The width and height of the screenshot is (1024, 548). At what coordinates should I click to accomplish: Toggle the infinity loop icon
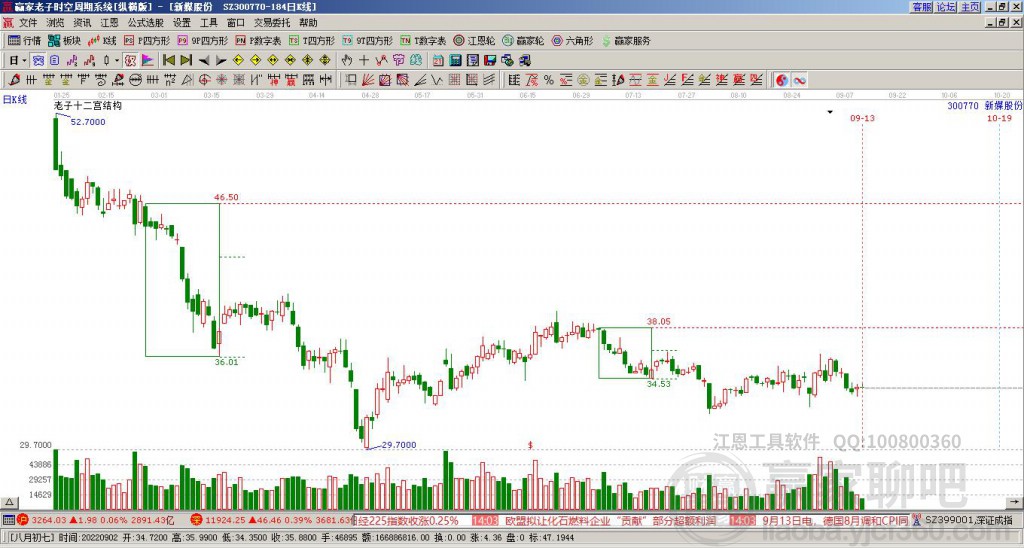pyautogui.click(x=799, y=80)
